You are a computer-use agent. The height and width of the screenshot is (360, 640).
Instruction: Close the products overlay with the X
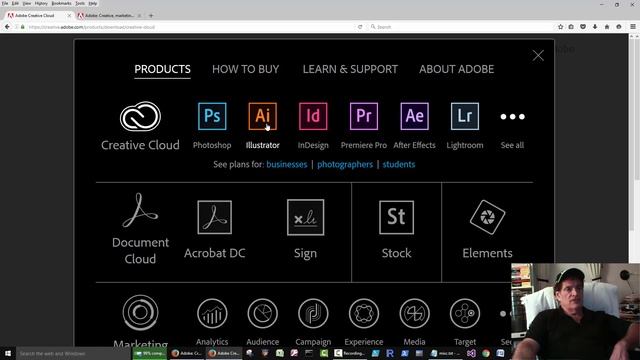pos(538,56)
